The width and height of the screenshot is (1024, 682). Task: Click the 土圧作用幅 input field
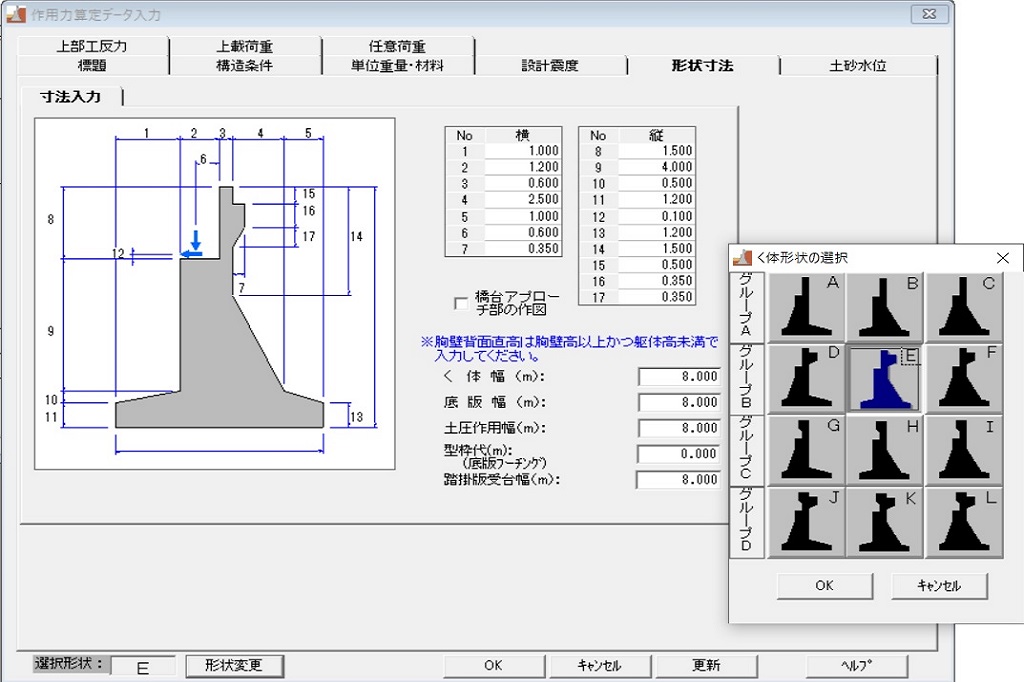pos(679,428)
